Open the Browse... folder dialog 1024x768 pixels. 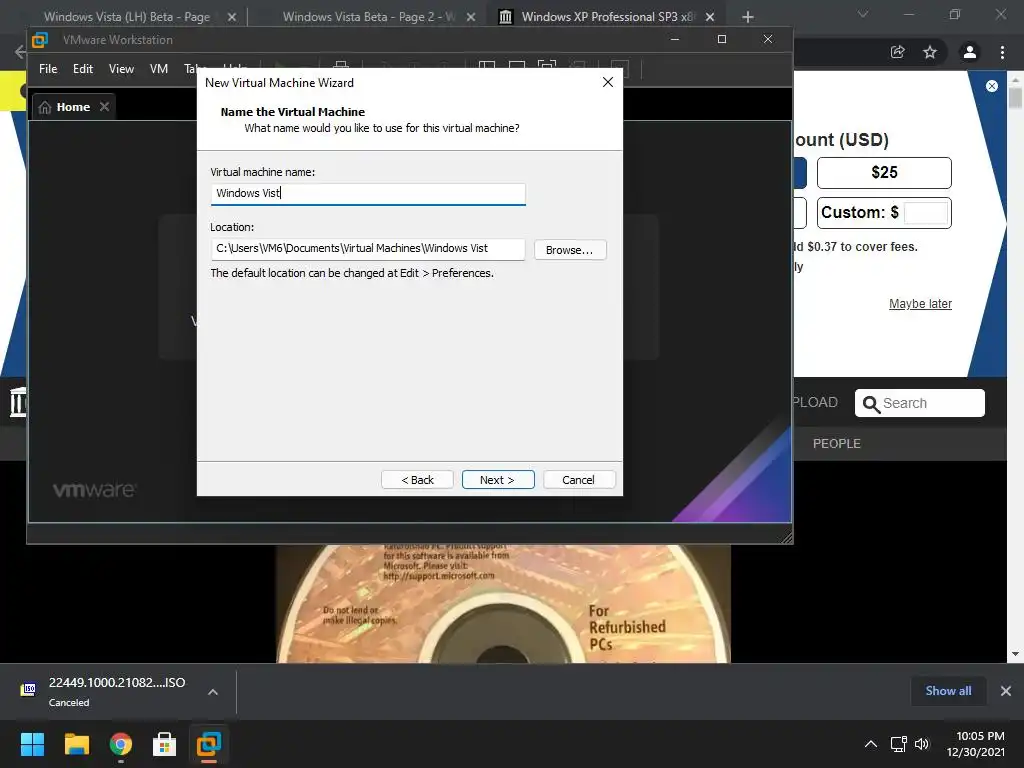[569, 250]
